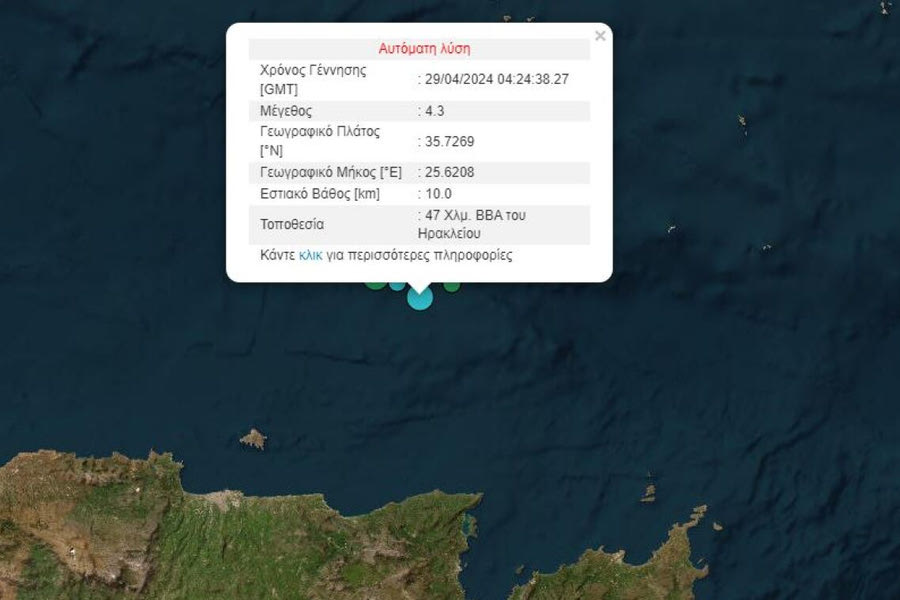900x600 pixels.
Task: Click the green earthquake marker left of the epicenter
Action: [375, 283]
